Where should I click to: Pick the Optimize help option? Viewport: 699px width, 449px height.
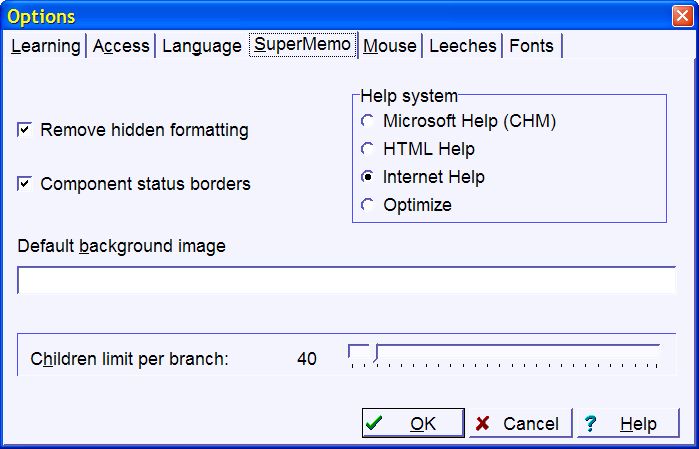point(367,205)
